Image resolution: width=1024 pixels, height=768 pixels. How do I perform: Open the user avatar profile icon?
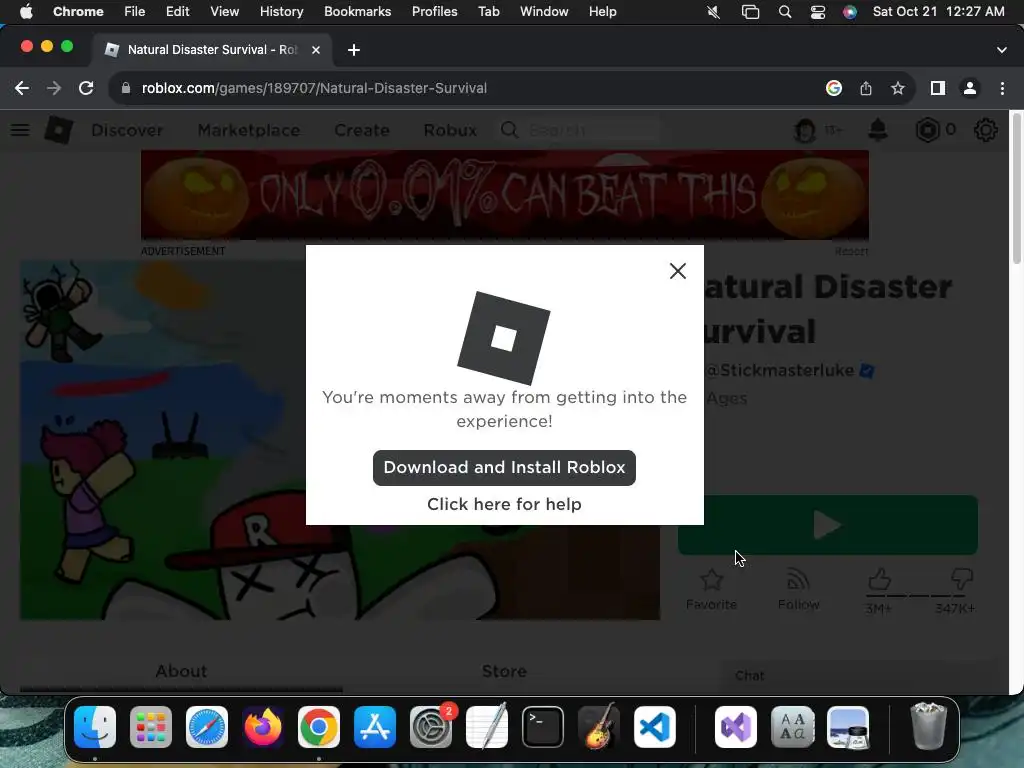[805, 131]
